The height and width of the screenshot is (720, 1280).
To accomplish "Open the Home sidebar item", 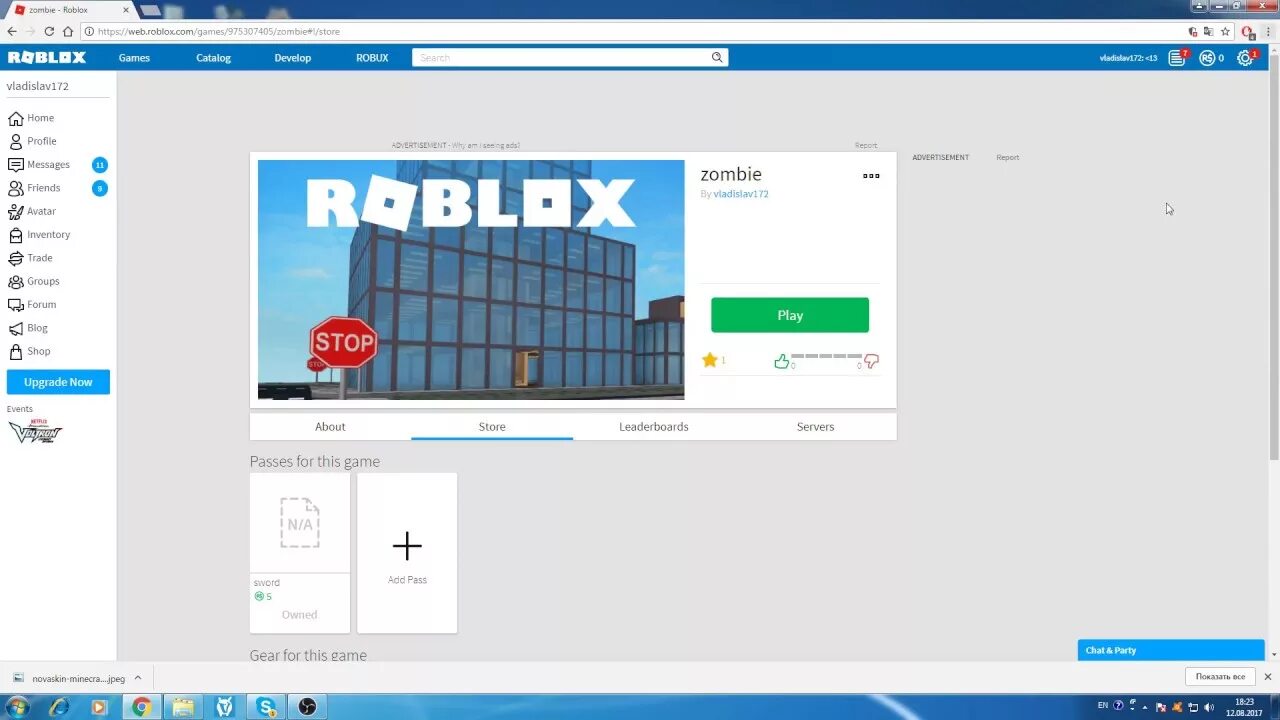I will coord(31,118).
